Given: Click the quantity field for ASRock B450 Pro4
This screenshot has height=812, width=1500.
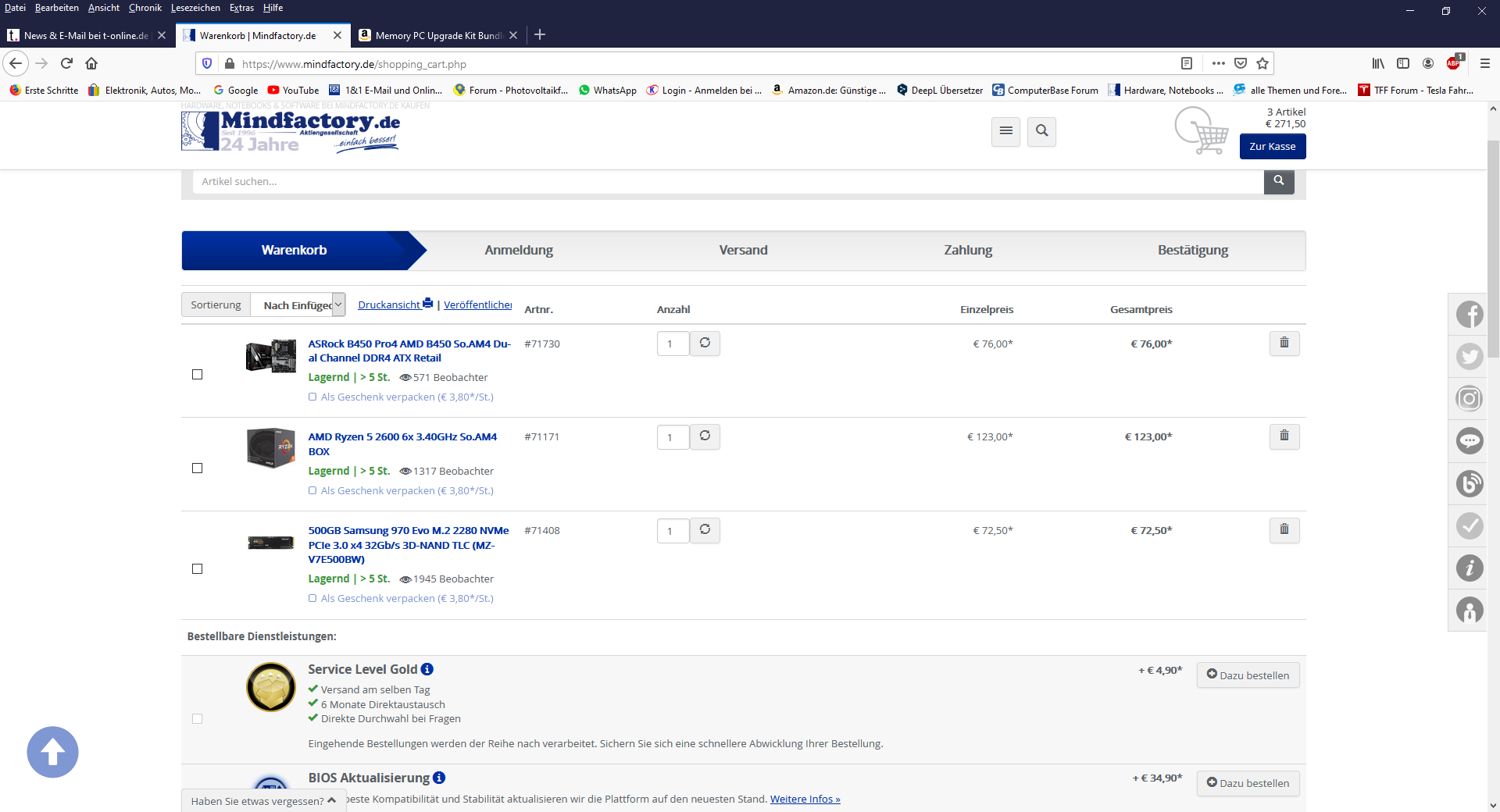Looking at the screenshot, I should click(x=673, y=344).
